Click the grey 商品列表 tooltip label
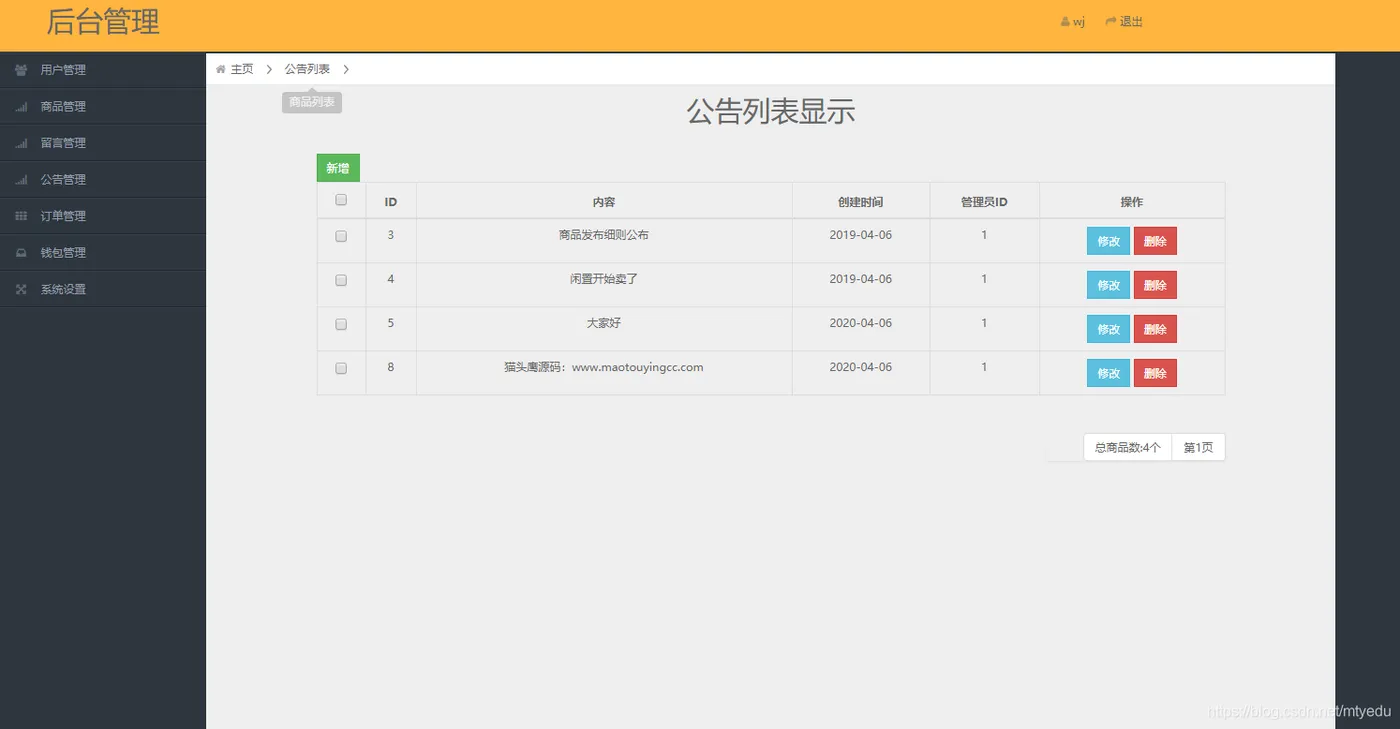 [312, 102]
